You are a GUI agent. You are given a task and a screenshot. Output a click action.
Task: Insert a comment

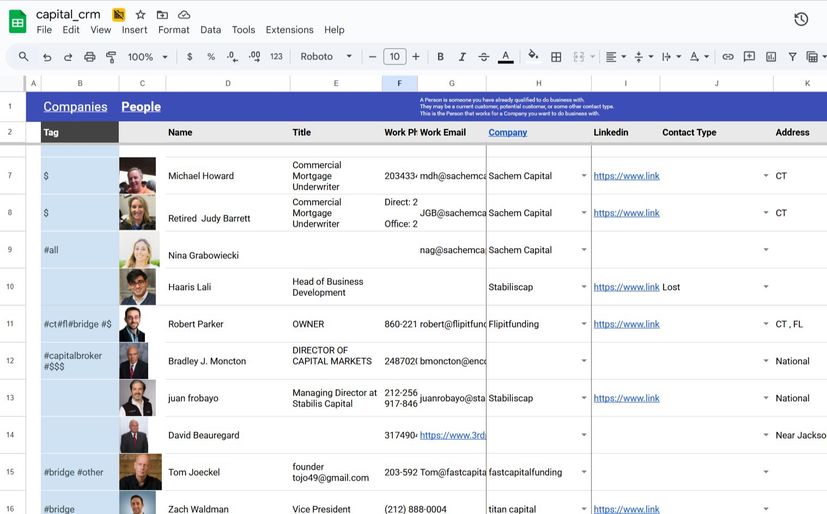(x=749, y=56)
